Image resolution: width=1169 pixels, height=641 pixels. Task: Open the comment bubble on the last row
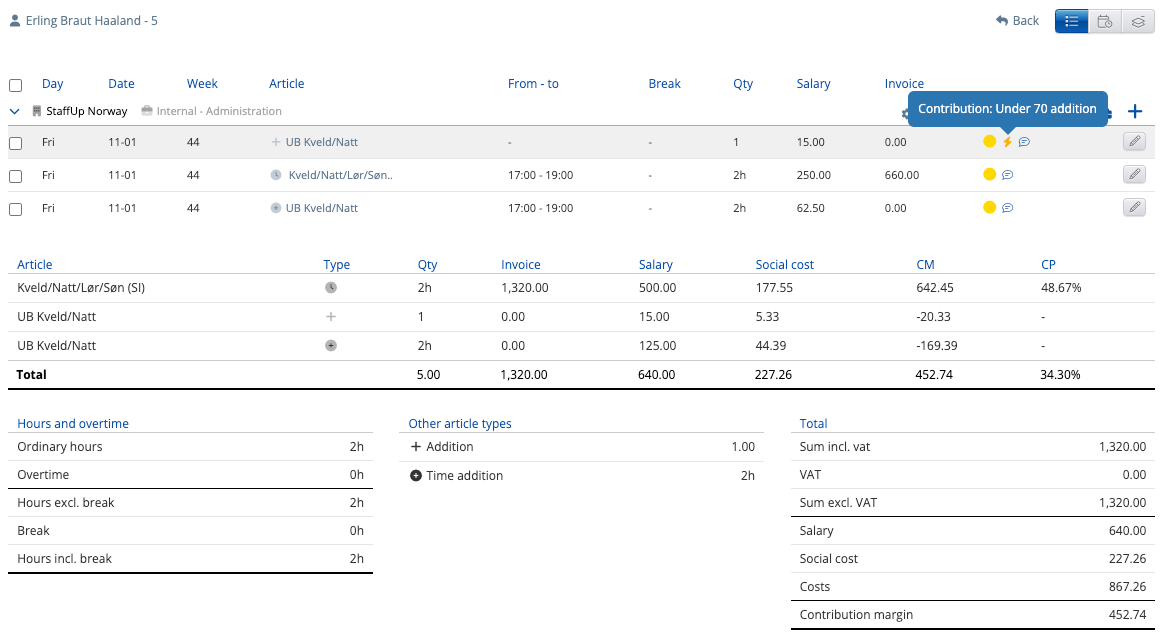1007,208
